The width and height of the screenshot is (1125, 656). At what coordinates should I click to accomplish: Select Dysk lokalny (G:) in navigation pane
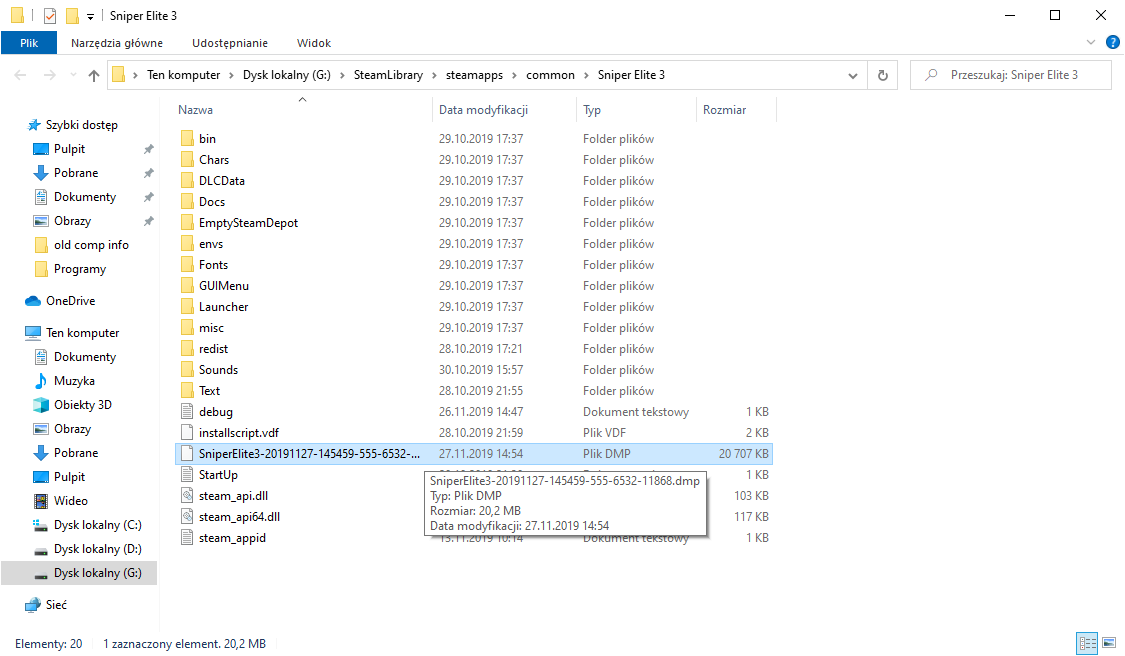pyautogui.click(x=79, y=573)
